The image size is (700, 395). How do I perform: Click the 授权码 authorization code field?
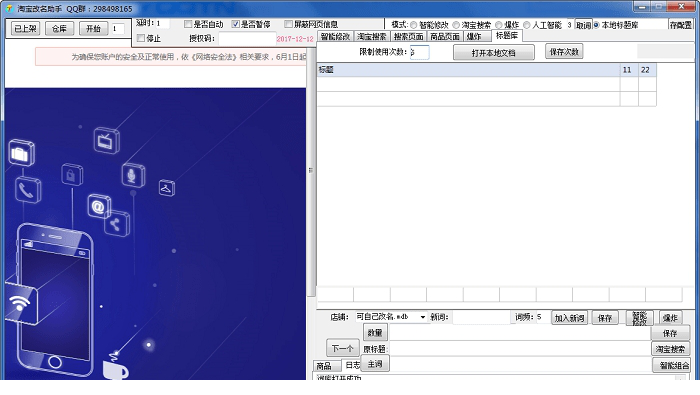coord(247,39)
